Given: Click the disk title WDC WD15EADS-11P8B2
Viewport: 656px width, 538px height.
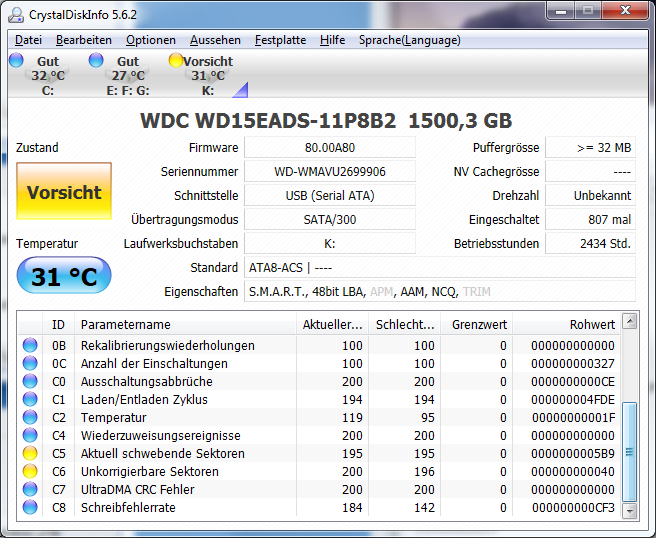Looking at the screenshot, I should [268, 121].
